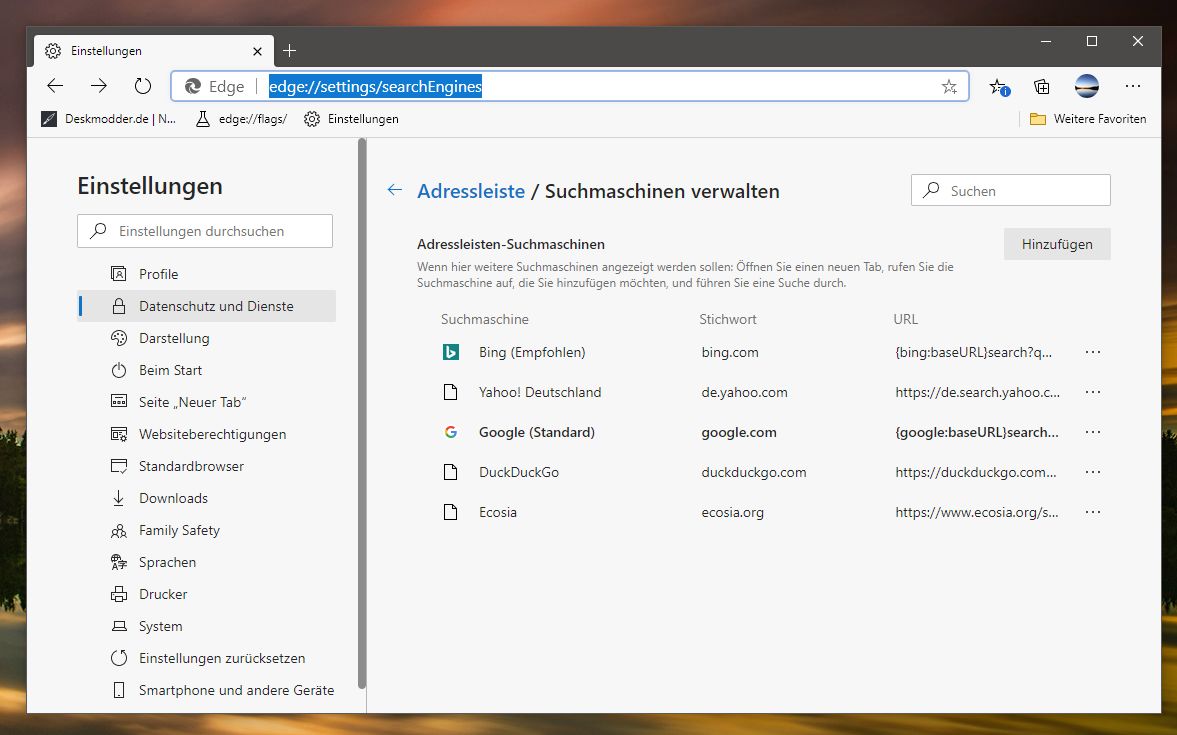Click the settings sidebar vertical scrollbar
Viewport: 1177px width, 735px height.
point(362,413)
